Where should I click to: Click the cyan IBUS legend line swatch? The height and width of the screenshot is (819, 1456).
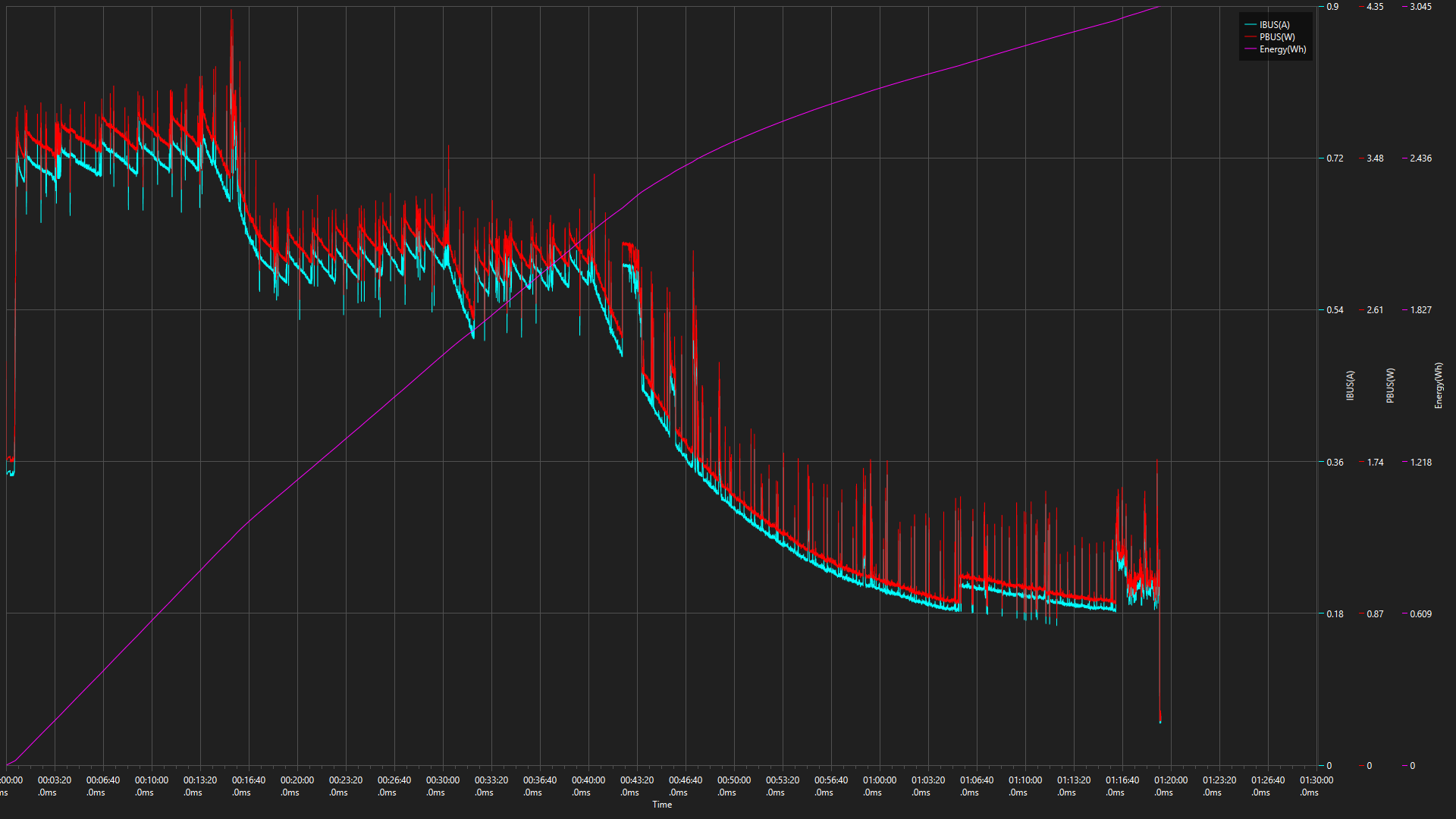coord(1250,25)
